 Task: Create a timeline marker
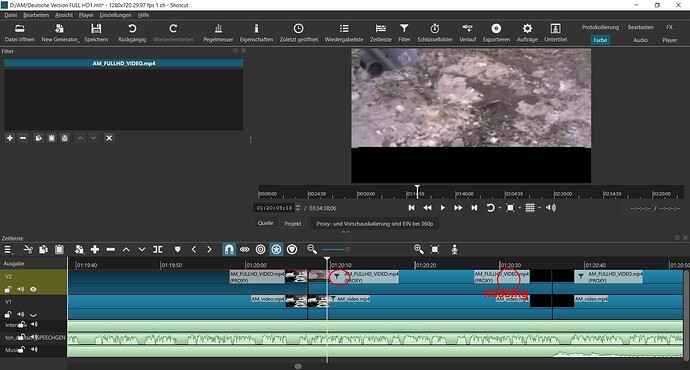coord(177,249)
